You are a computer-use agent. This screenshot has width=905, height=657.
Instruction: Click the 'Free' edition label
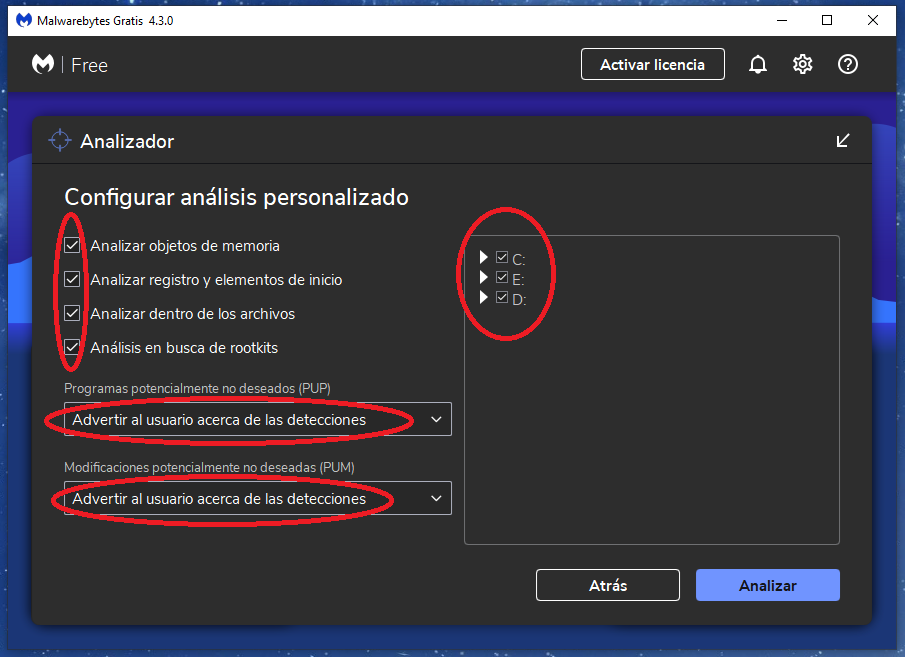point(89,65)
